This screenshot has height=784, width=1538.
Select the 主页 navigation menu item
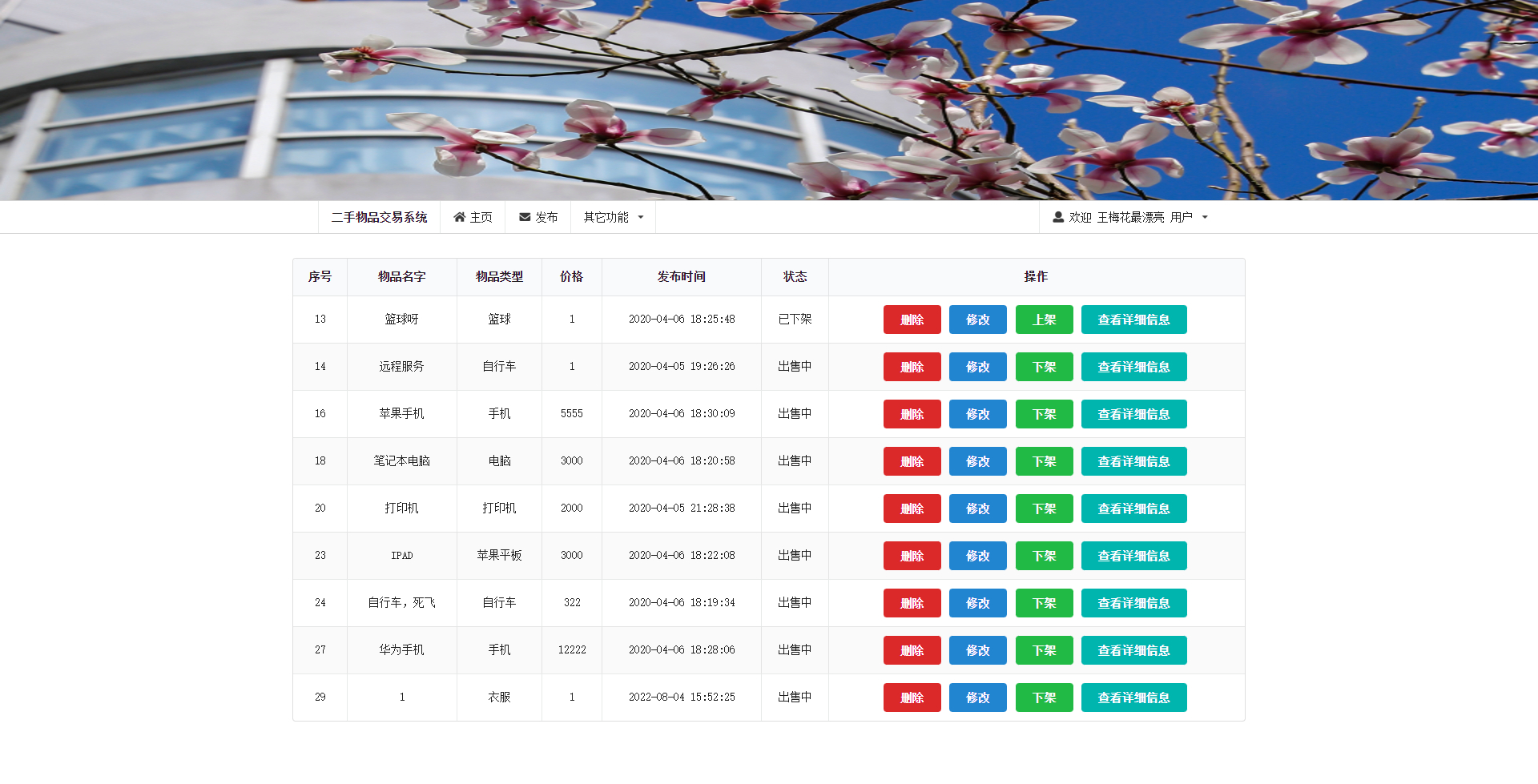click(x=473, y=216)
